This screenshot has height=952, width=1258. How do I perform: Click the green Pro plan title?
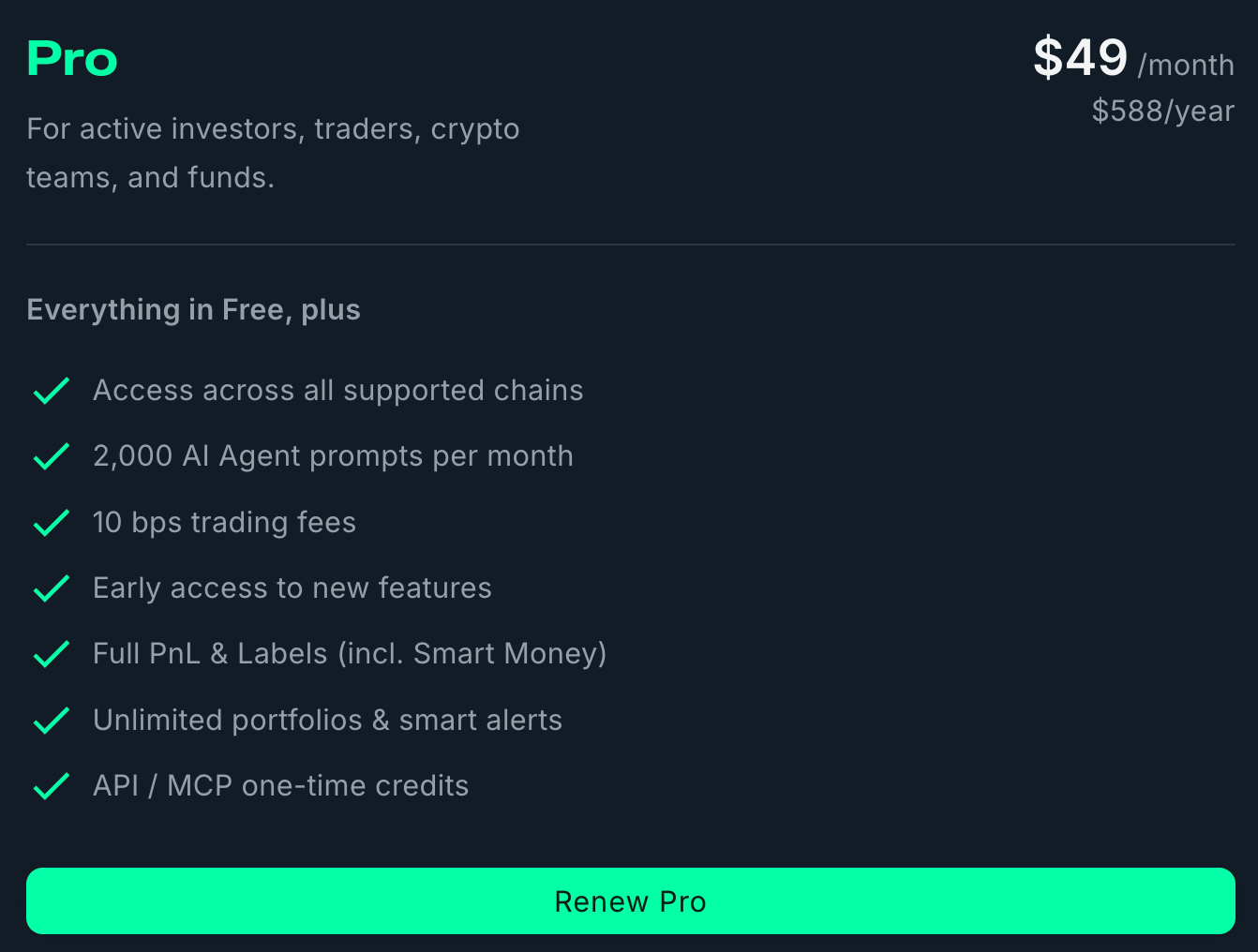pyautogui.click(x=72, y=59)
